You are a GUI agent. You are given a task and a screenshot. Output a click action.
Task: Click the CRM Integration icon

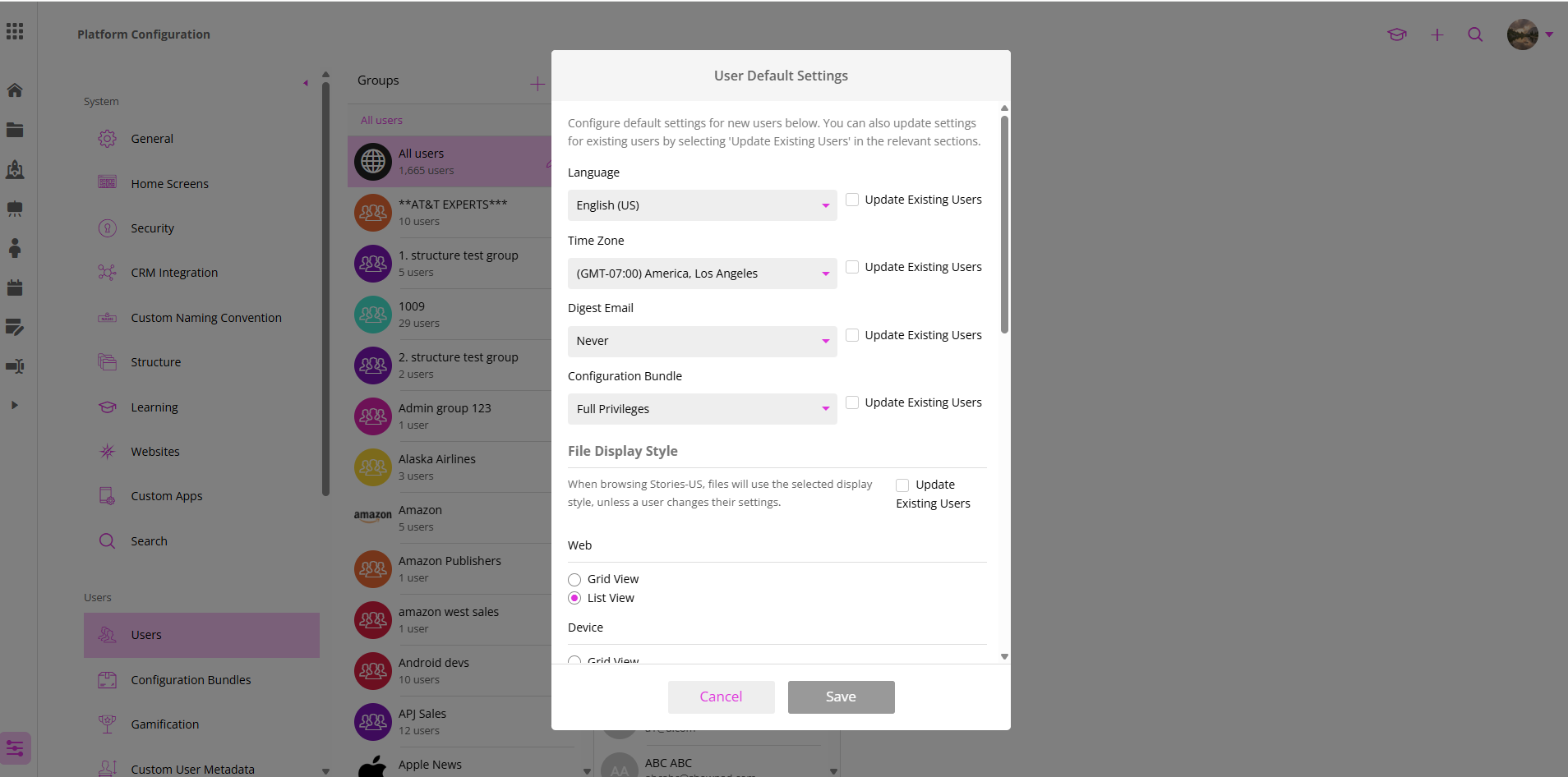click(108, 273)
